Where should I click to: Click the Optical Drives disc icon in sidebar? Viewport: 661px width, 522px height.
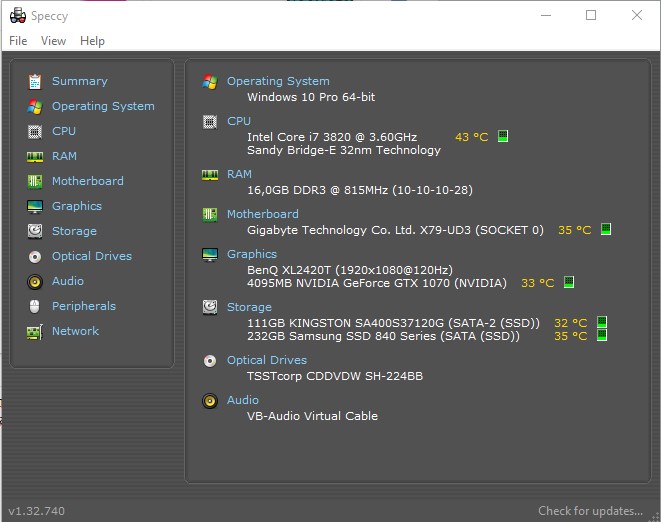(x=35, y=256)
